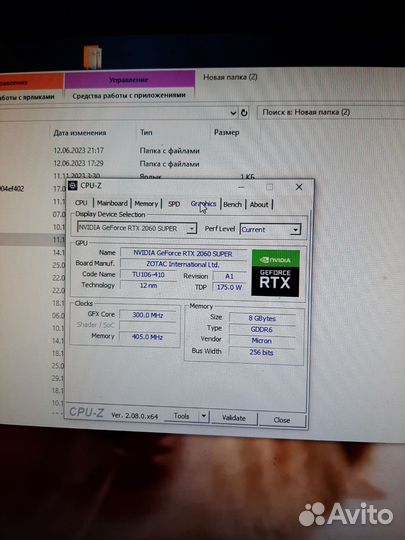Click the folder icon on the desktop
The image size is (405, 540).
pos(93,56)
